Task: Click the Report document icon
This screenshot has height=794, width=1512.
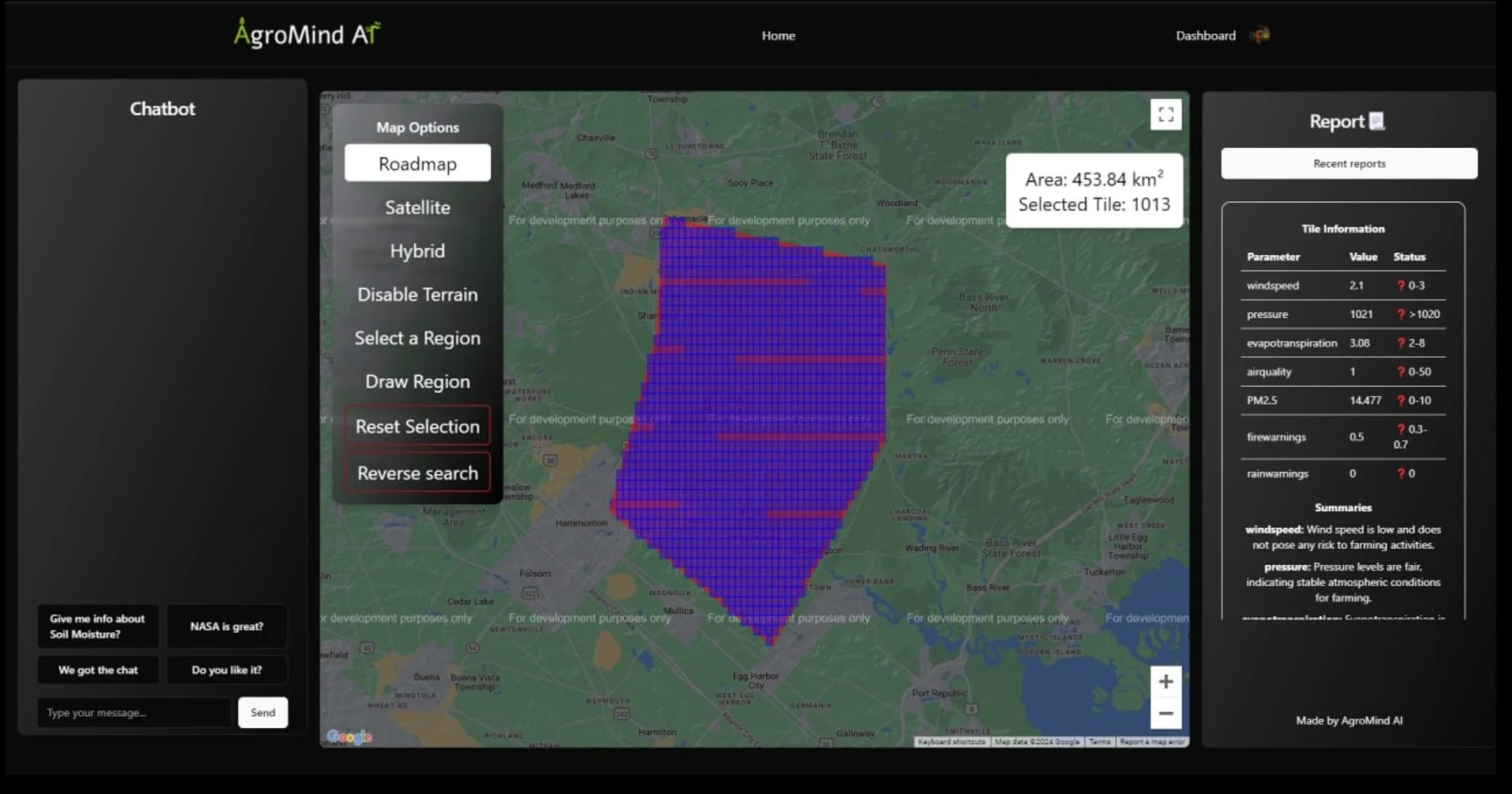Action: tap(1377, 121)
